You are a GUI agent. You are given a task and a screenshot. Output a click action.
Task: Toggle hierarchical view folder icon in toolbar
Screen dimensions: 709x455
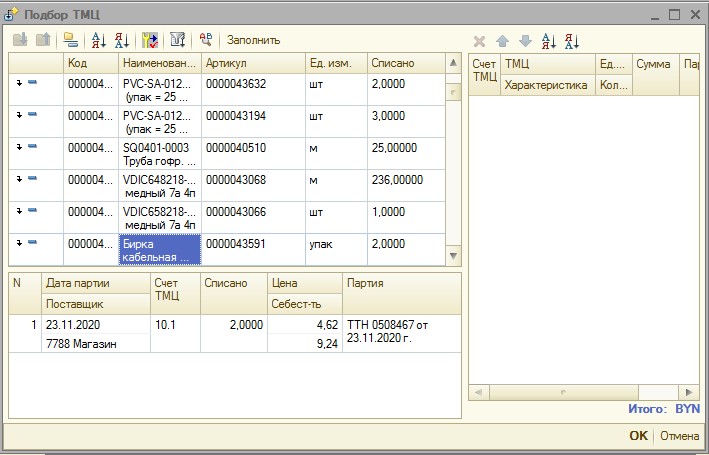pos(70,40)
